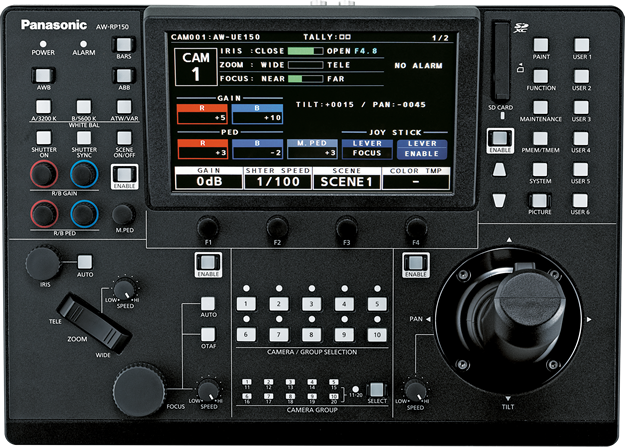
Task: Push the down arrow menu button
Action: coord(499,200)
